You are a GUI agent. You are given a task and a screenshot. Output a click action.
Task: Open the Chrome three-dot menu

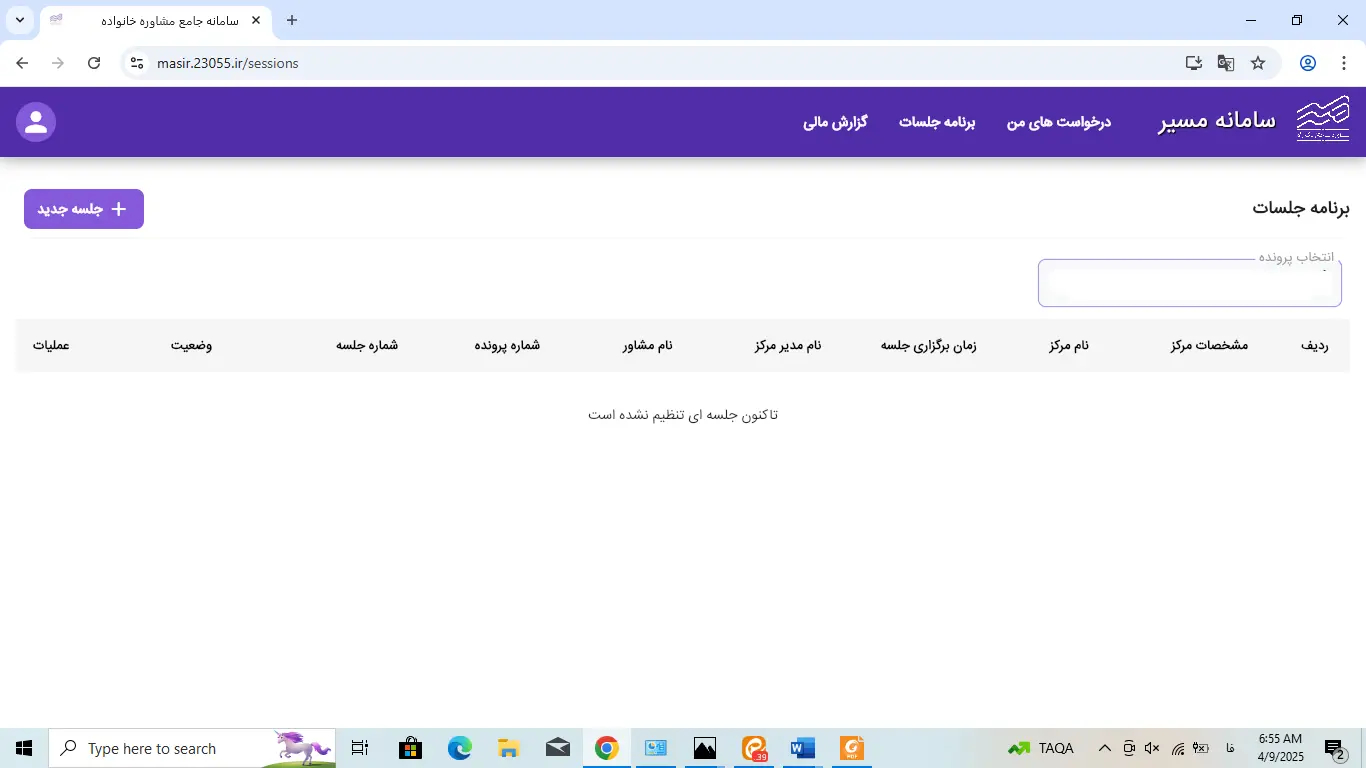tap(1343, 63)
